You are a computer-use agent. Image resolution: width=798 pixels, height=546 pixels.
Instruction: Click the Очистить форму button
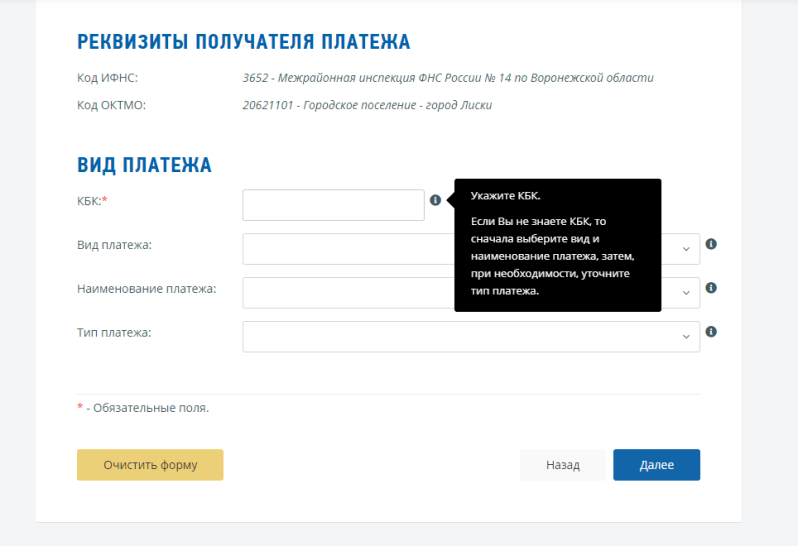(x=150, y=465)
